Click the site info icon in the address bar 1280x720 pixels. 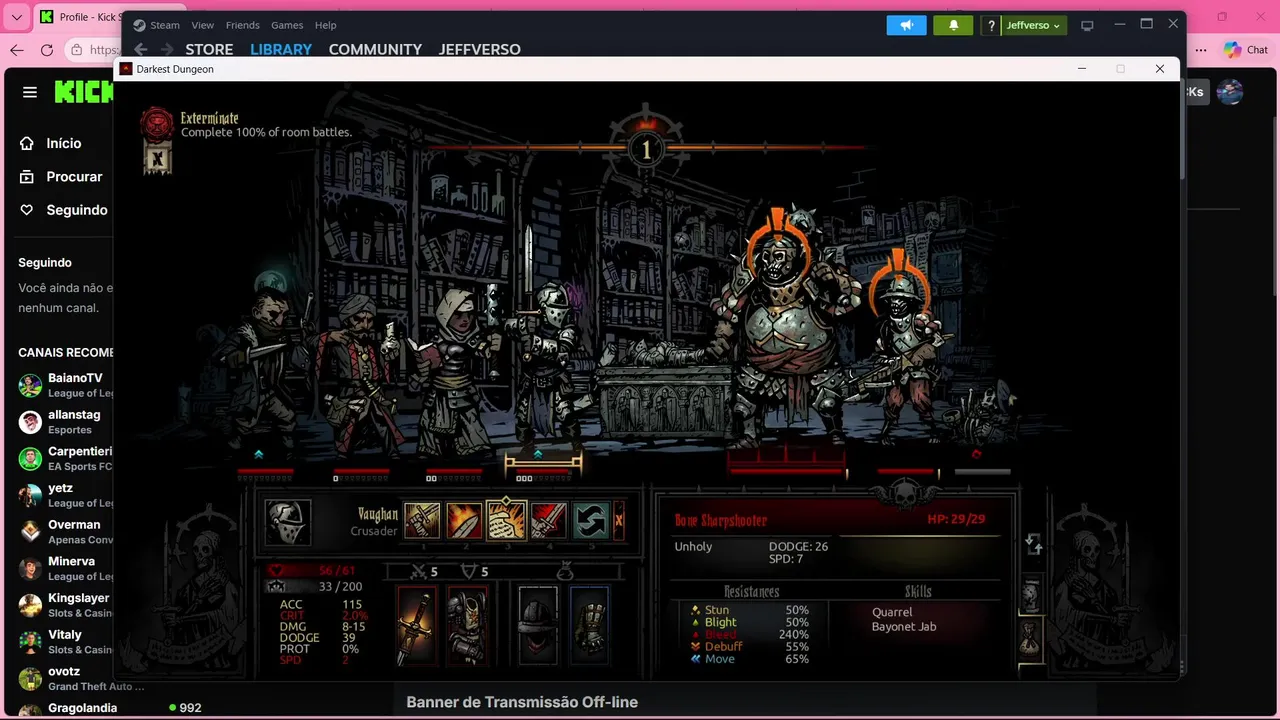click(x=77, y=50)
